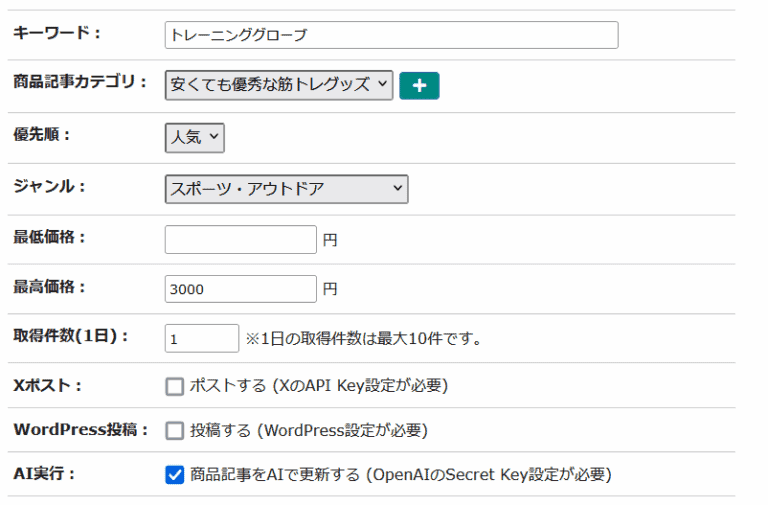Viewport: 768px width, 505px height.
Task: Click the ジャンル: row label
Action: click(x=49, y=186)
